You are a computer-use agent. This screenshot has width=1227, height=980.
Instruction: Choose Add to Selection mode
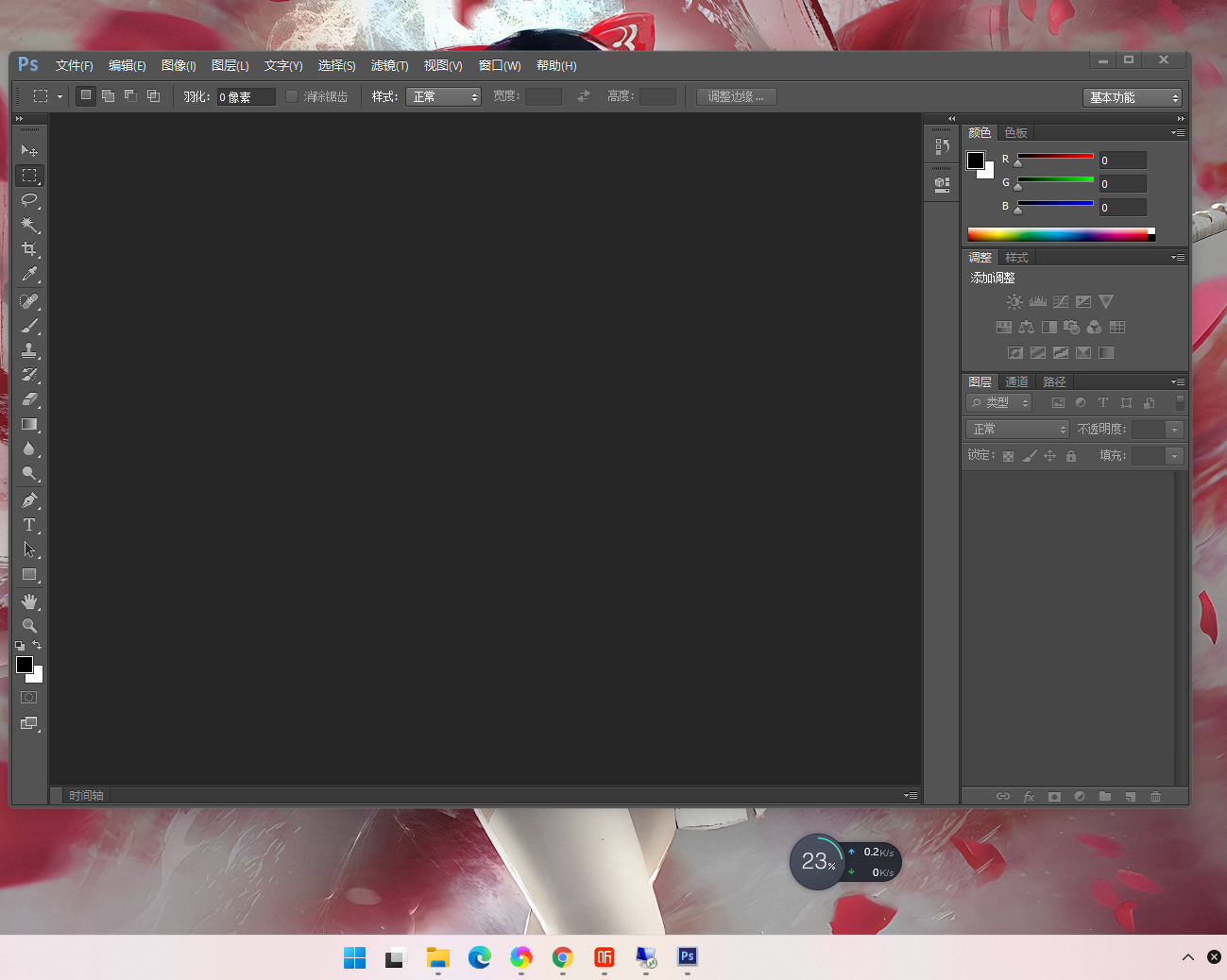[109, 95]
